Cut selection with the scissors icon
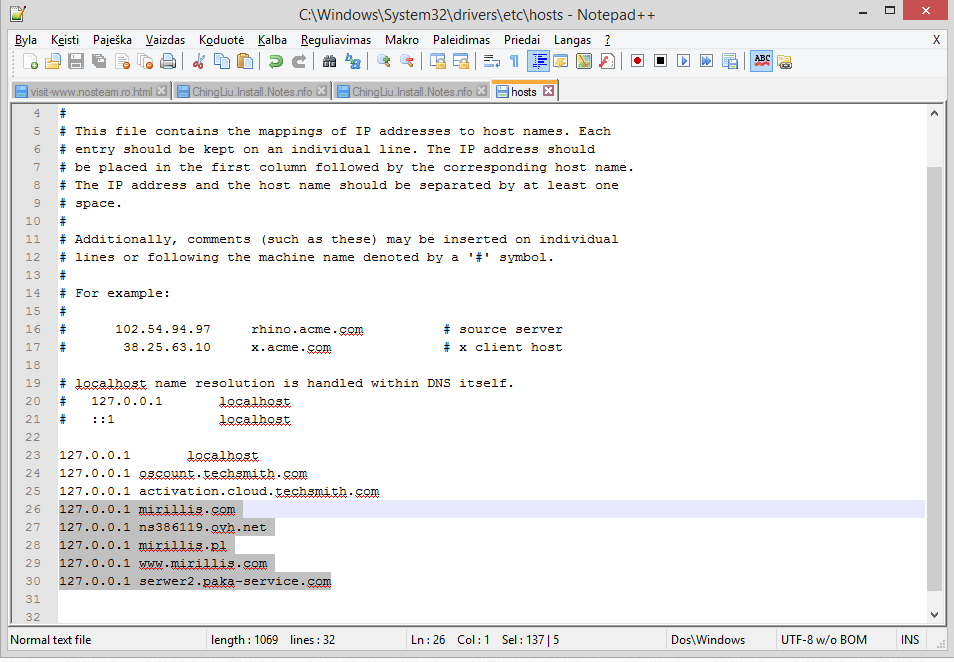Screen dimensions: 954x662 198,61
